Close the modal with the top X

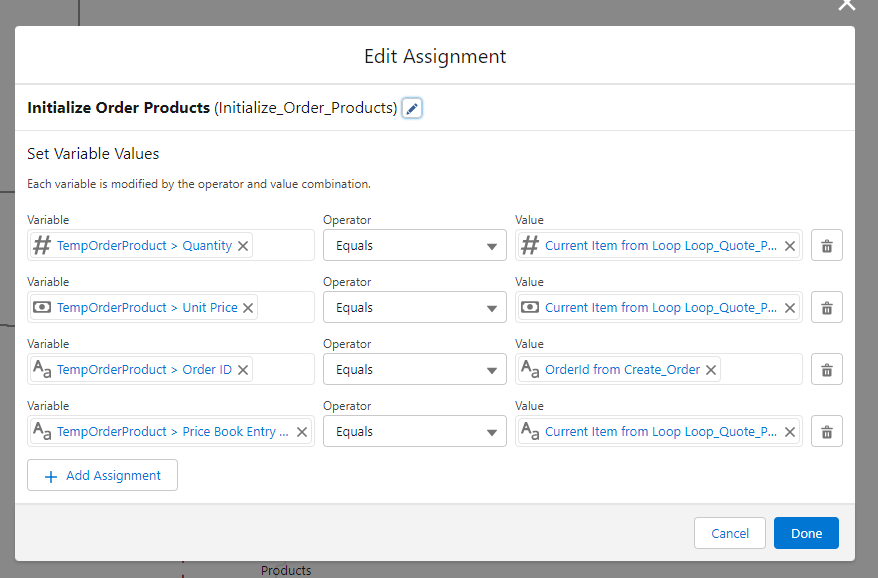tap(846, 5)
